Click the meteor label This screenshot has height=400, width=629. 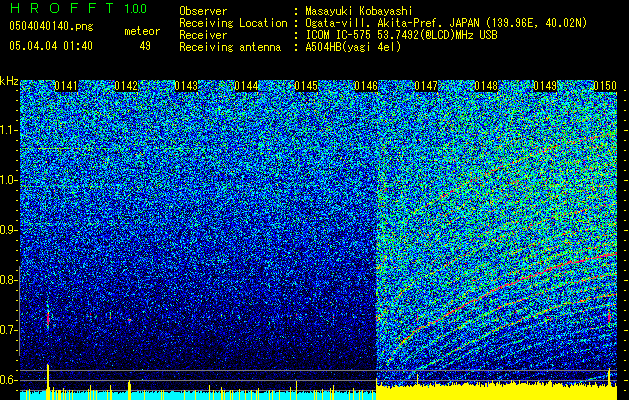(x=142, y=31)
